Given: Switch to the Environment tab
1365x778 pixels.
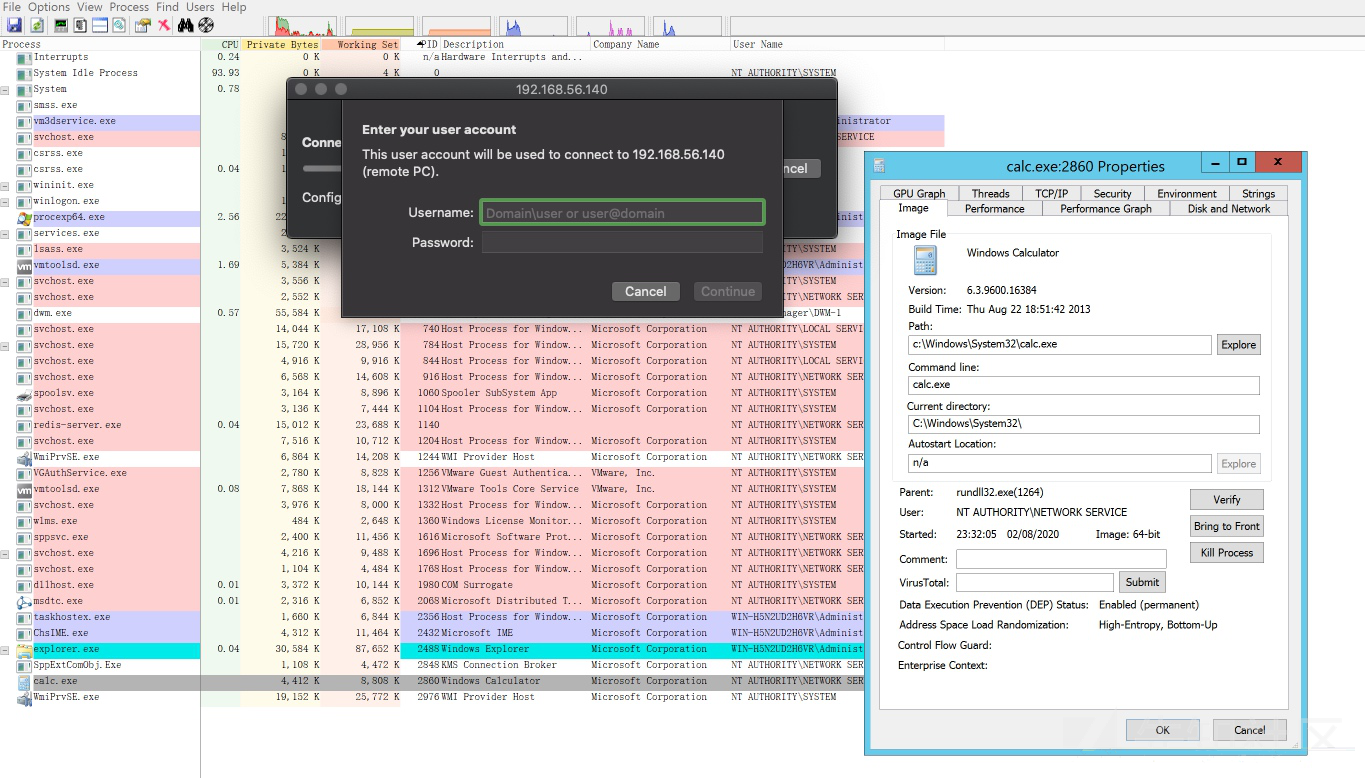Looking at the screenshot, I should click(x=1187, y=193).
